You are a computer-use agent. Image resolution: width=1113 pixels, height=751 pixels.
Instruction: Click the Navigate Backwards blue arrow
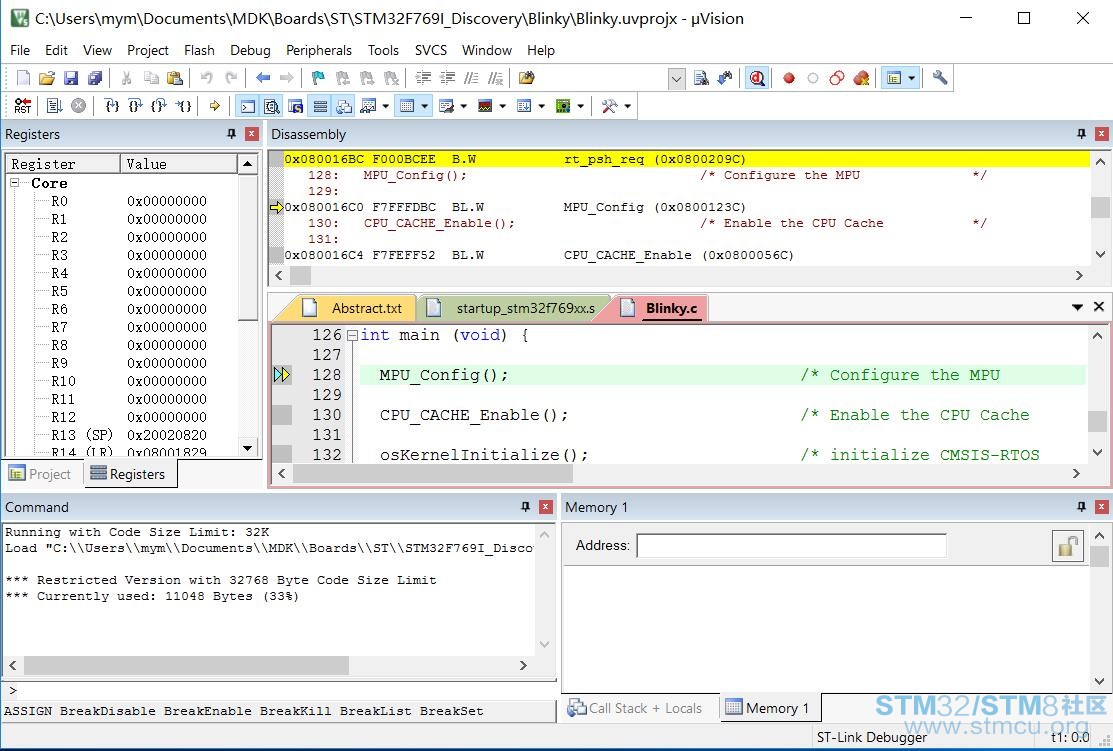(x=263, y=78)
